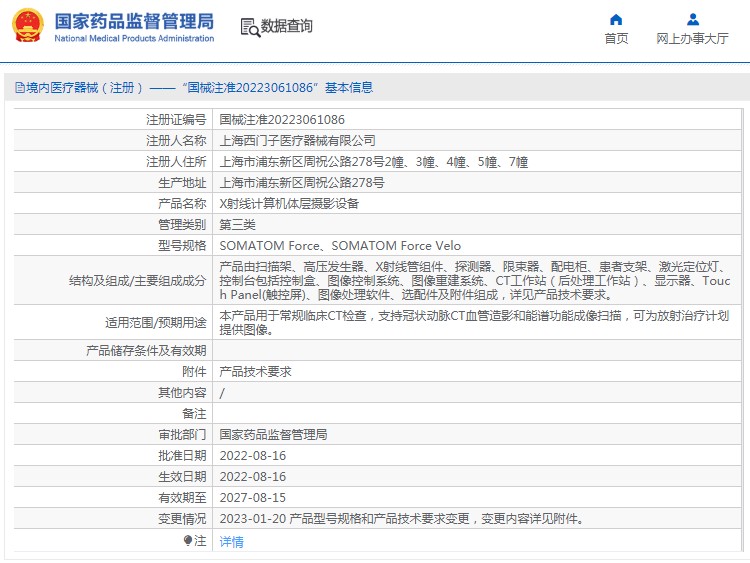
Task: Click the 生效日期 row label
Action: [182, 476]
